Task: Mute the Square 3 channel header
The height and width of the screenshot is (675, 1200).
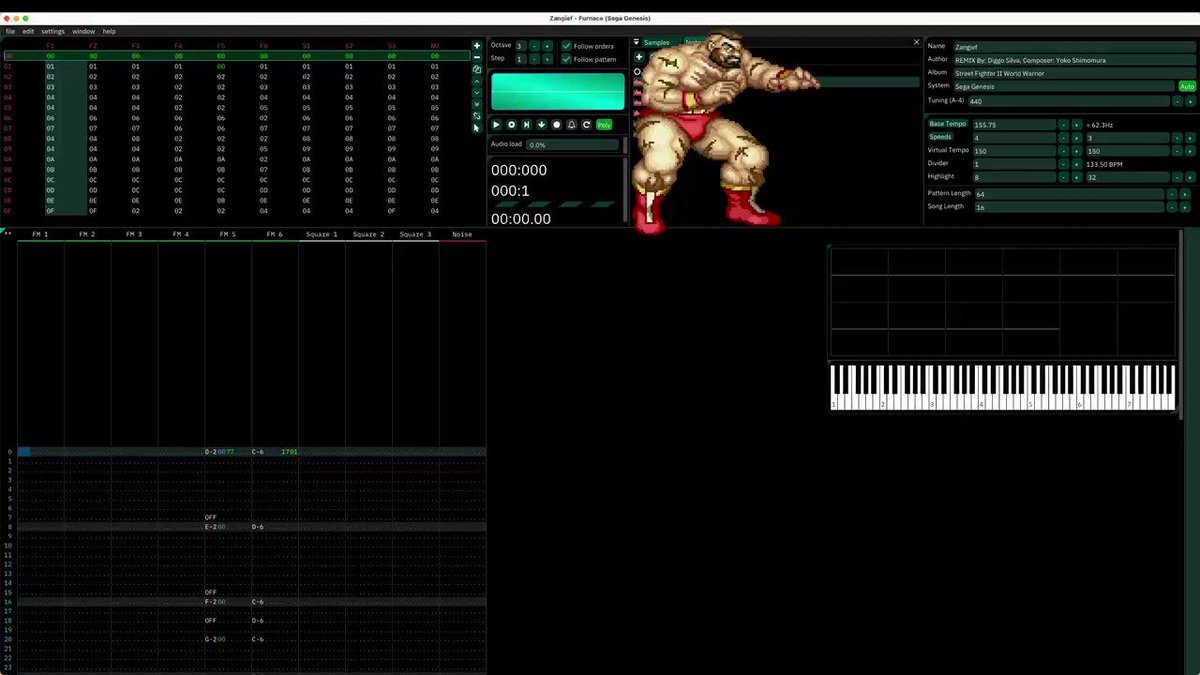Action: point(415,234)
